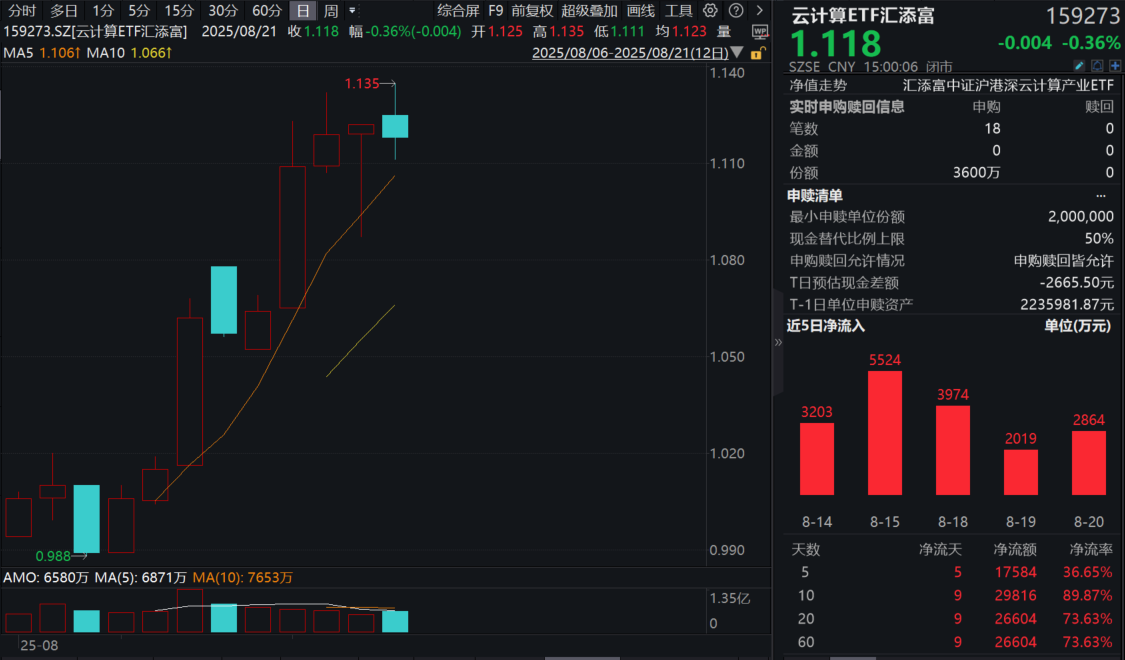The width and height of the screenshot is (1125, 660).
Task: Open the toolbar settings gear icon
Action: [x=710, y=11]
